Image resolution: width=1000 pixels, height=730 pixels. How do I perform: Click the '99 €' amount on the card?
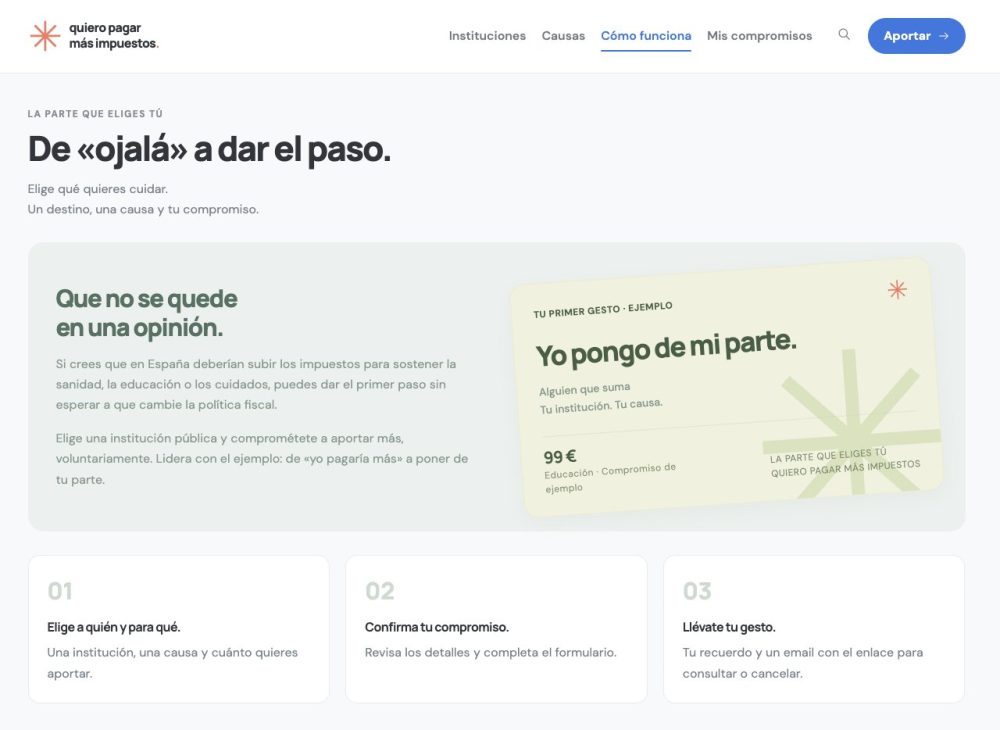tap(560, 456)
